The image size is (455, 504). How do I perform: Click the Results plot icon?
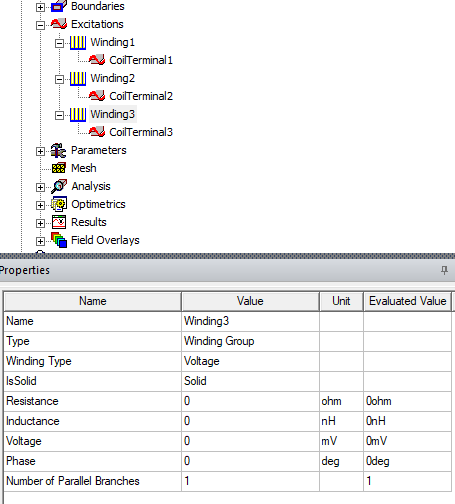[59, 222]
